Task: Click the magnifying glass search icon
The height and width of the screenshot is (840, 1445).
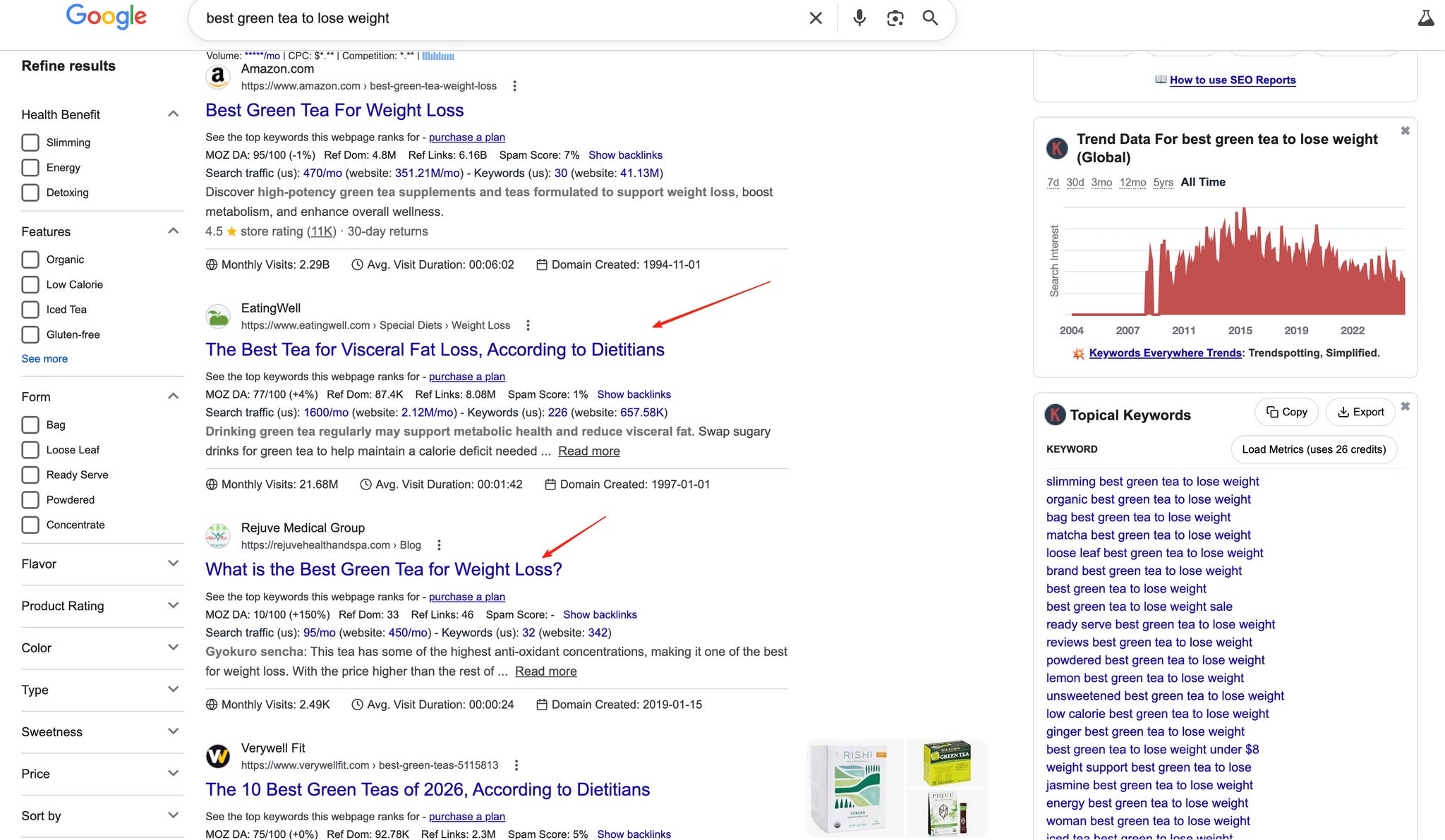Action: tap(930, 18)
